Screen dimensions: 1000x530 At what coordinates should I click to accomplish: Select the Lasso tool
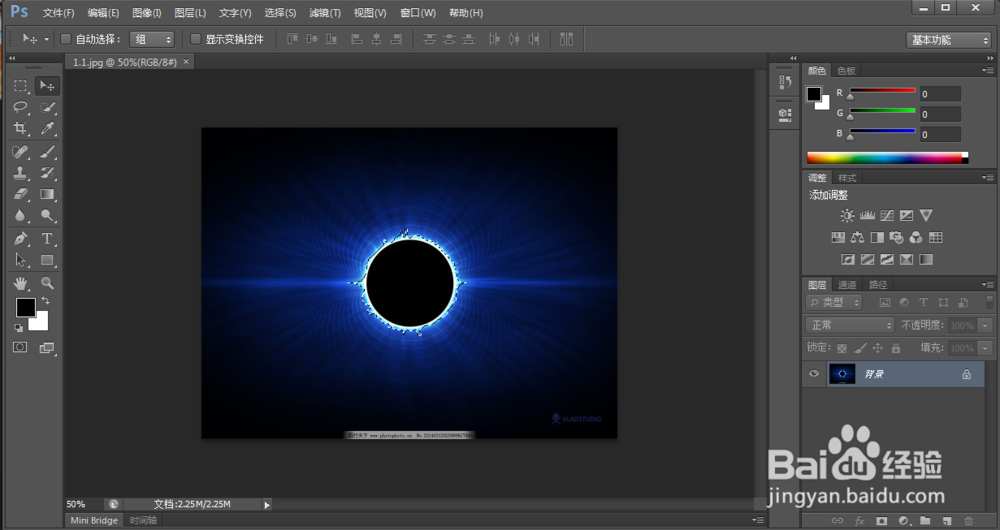tap(20, 107)
